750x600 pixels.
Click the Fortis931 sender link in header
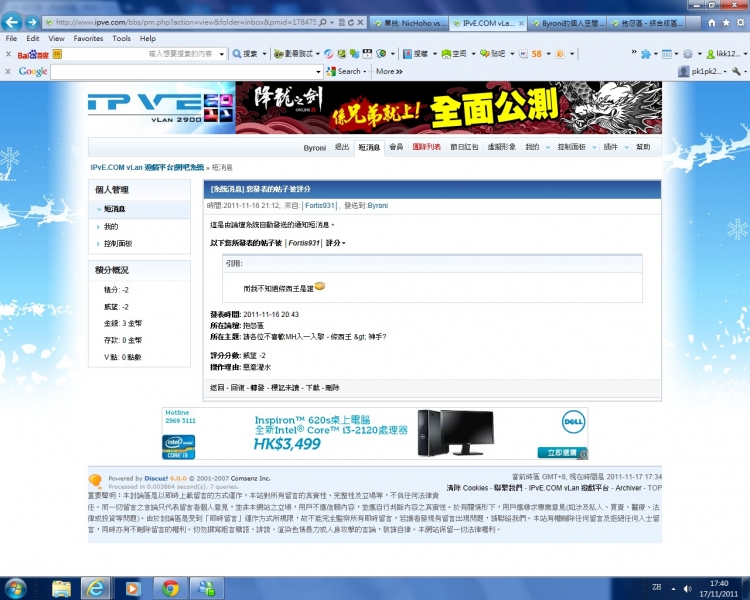[x=320, y=205]
